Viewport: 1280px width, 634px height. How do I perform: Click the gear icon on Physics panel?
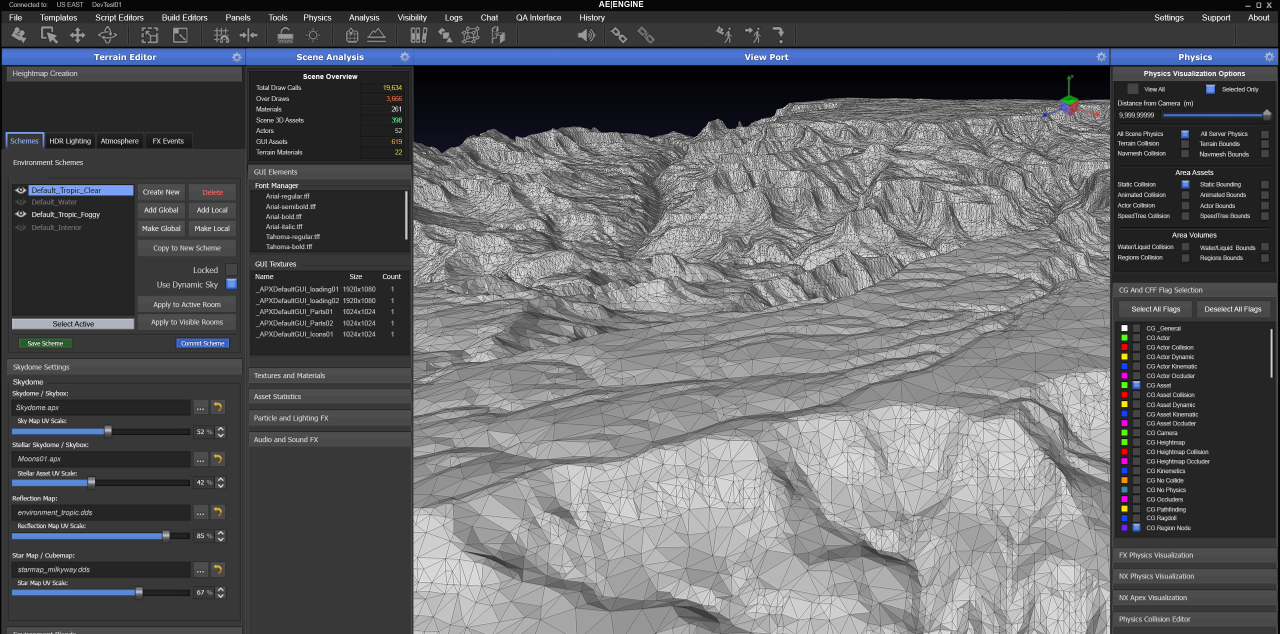coord(1271,57)
